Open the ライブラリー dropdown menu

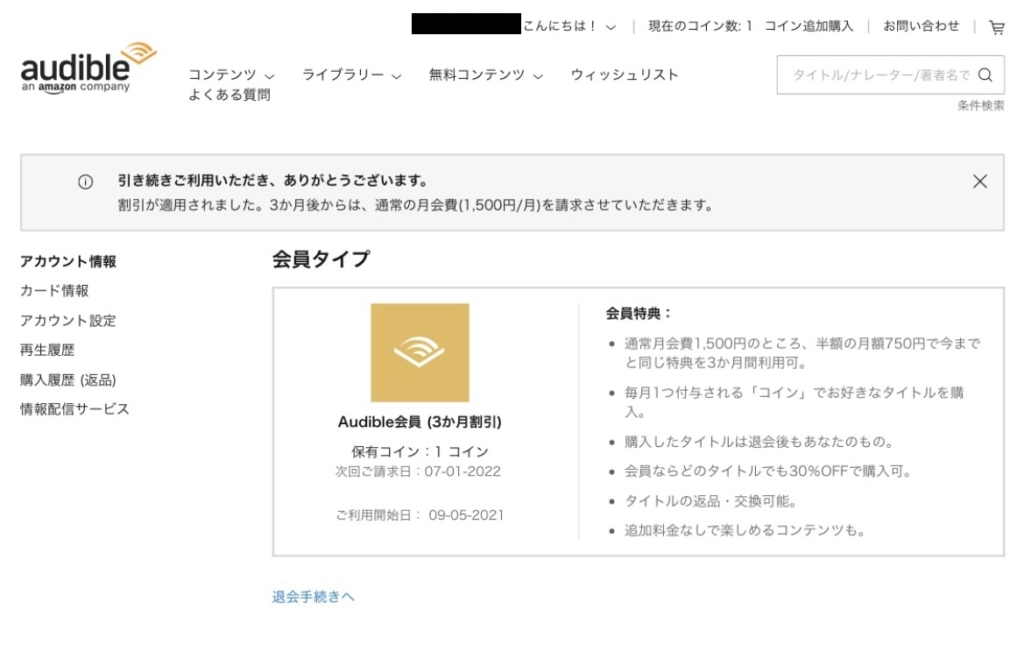[x=352, y=75]
